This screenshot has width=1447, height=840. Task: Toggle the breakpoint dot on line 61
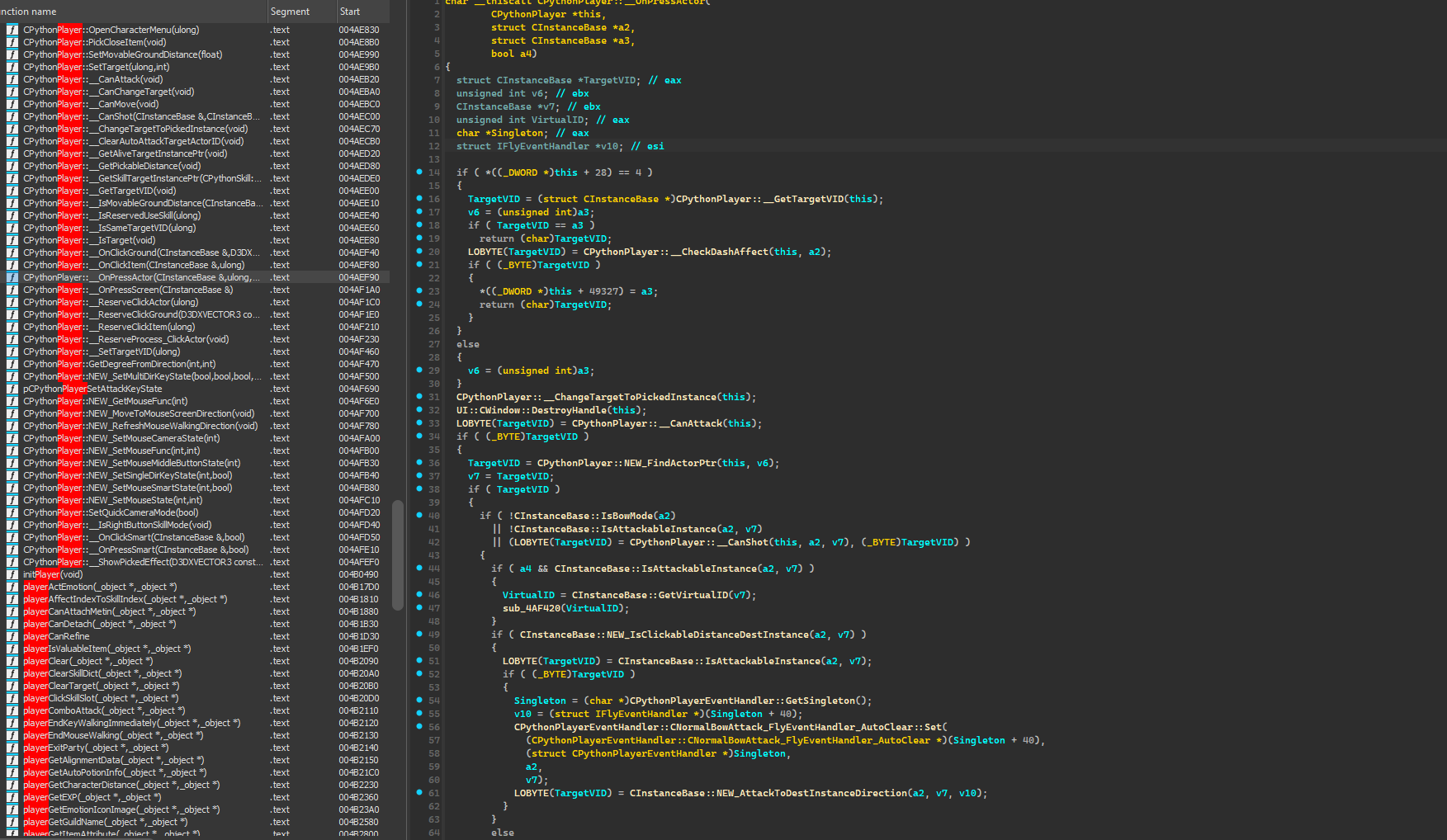coord(419,792)
